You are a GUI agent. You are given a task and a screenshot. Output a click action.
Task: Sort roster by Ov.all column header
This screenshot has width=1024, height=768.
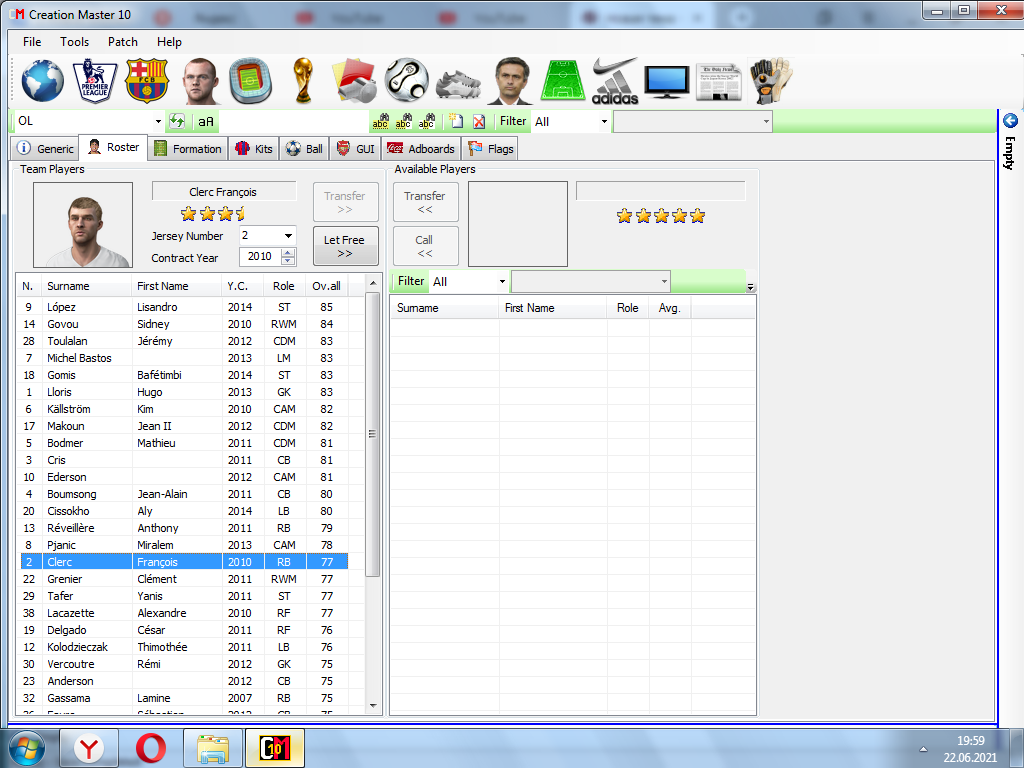(326, 286)
